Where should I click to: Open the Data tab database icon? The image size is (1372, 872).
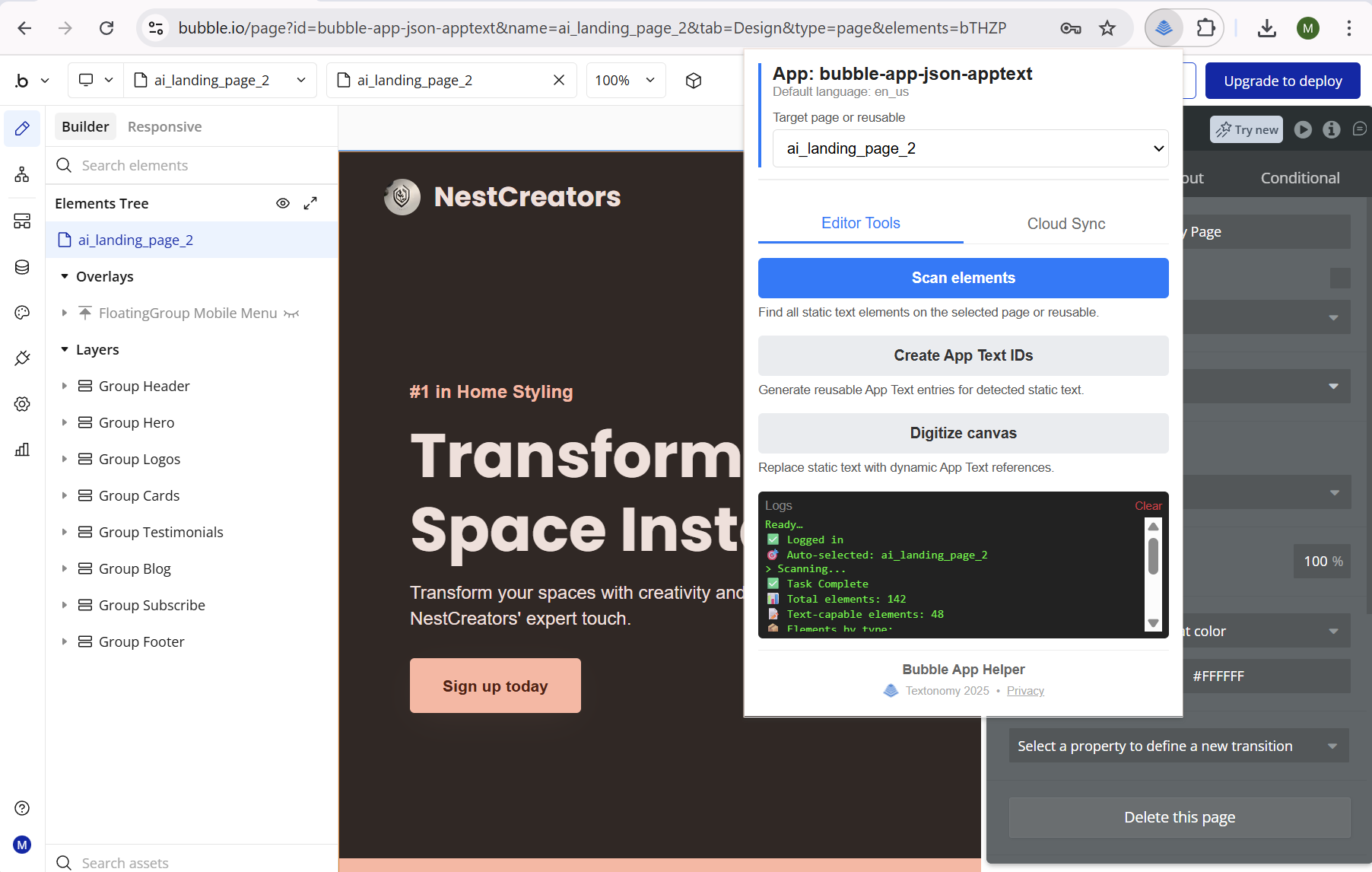(x=21, y=266)
